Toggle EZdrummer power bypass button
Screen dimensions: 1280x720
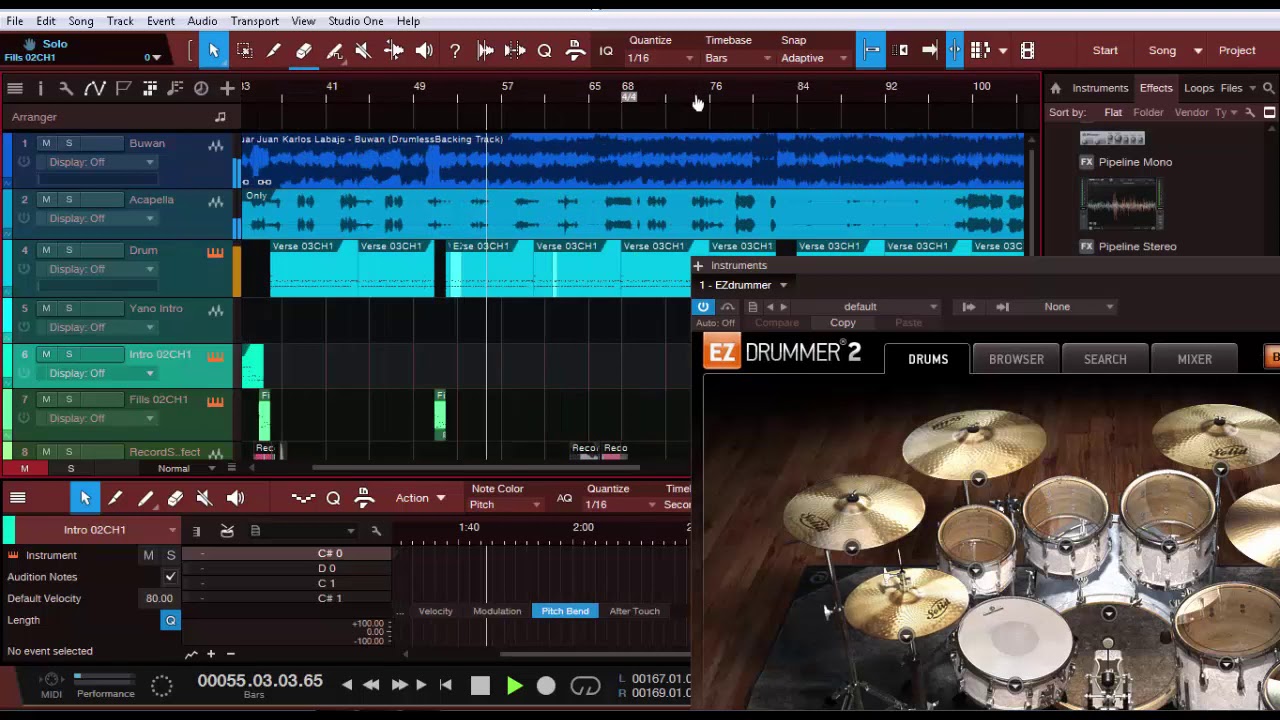point(704,307)
